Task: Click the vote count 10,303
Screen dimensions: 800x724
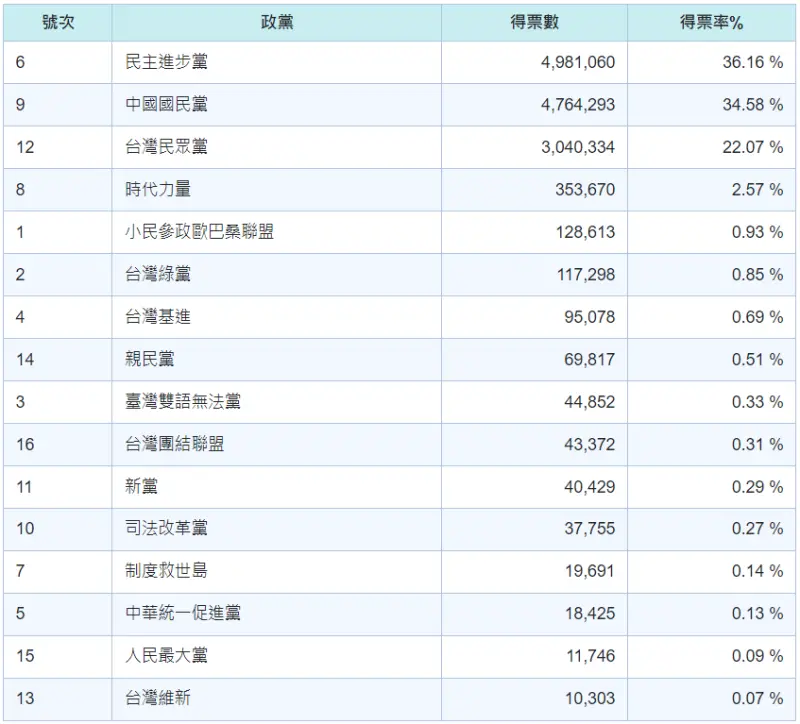Action: pos(590,698)
